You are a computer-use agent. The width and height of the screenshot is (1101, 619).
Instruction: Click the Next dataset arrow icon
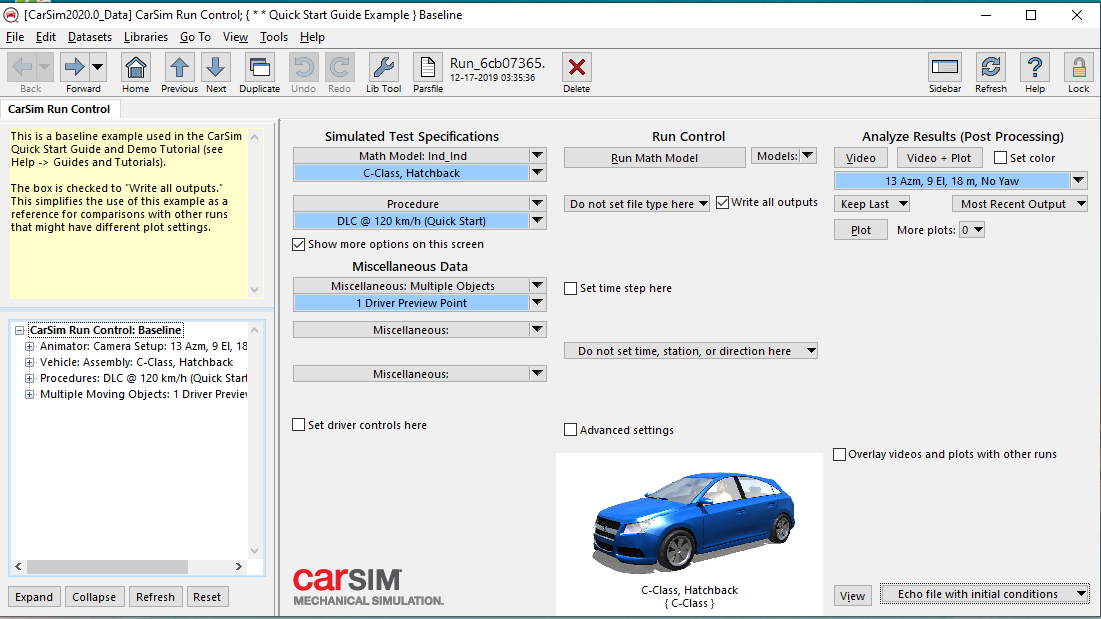[216, 68]
